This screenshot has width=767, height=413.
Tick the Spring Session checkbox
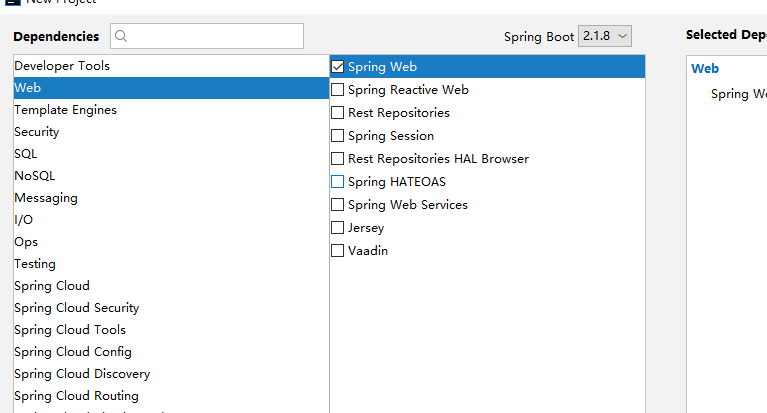coord(338,136)
